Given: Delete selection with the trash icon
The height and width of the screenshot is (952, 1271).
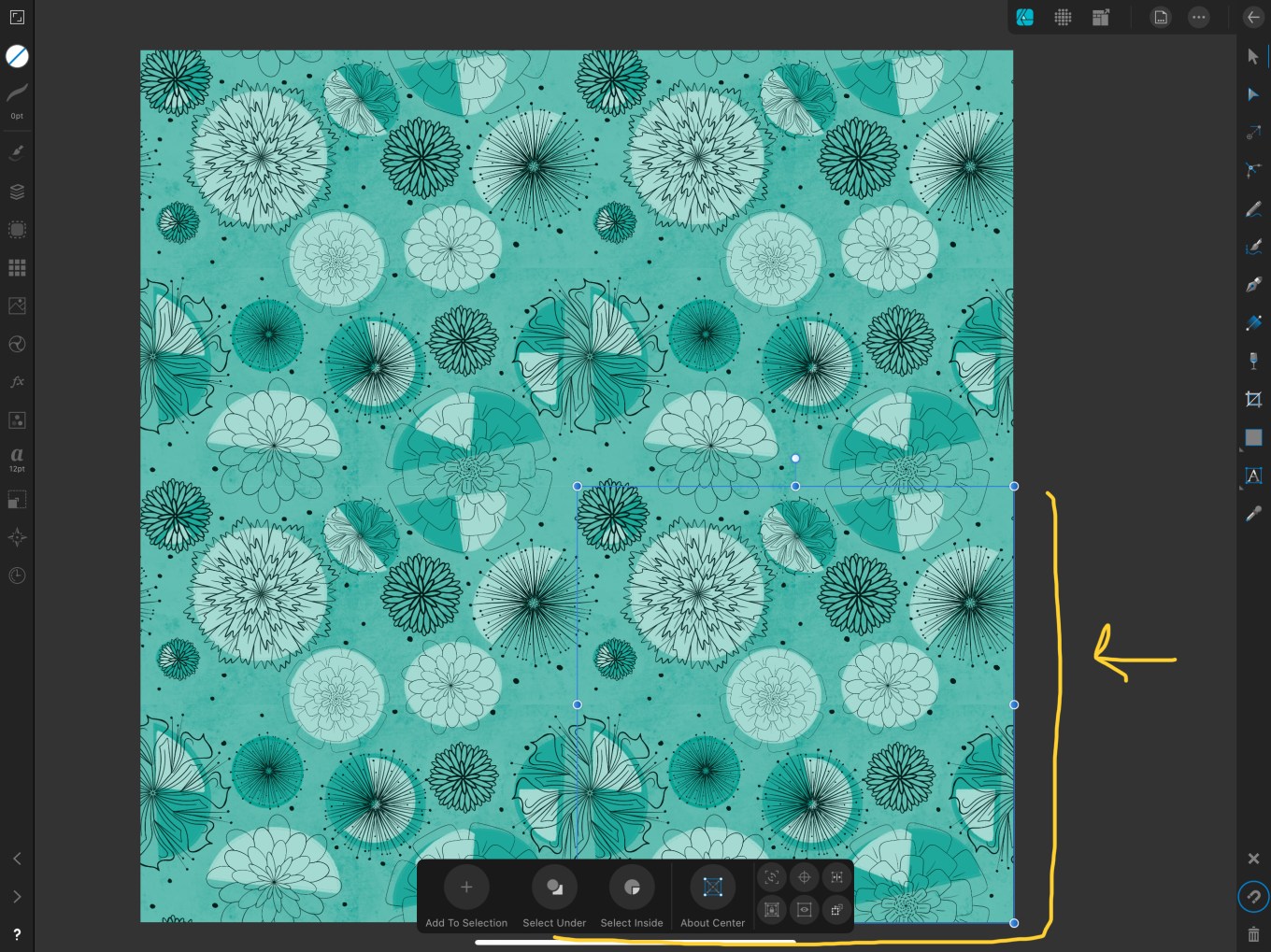Looking at the screenshot, I should 1253,933.
